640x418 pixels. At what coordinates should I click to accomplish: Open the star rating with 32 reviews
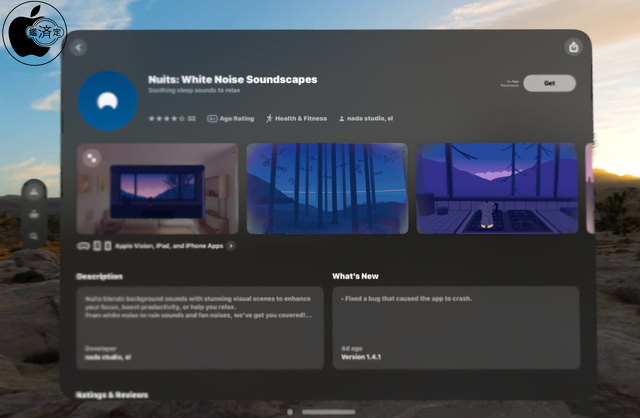(172, 119)
